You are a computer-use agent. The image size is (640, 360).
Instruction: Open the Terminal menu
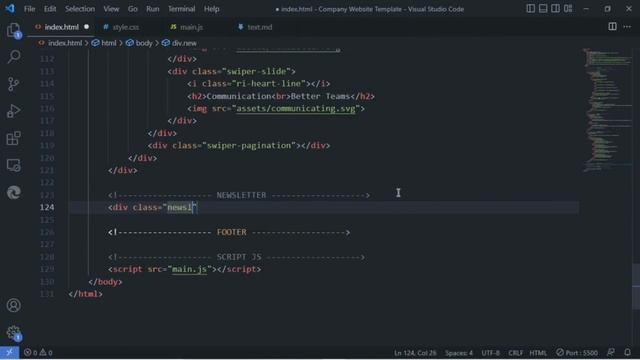[182, 9]
